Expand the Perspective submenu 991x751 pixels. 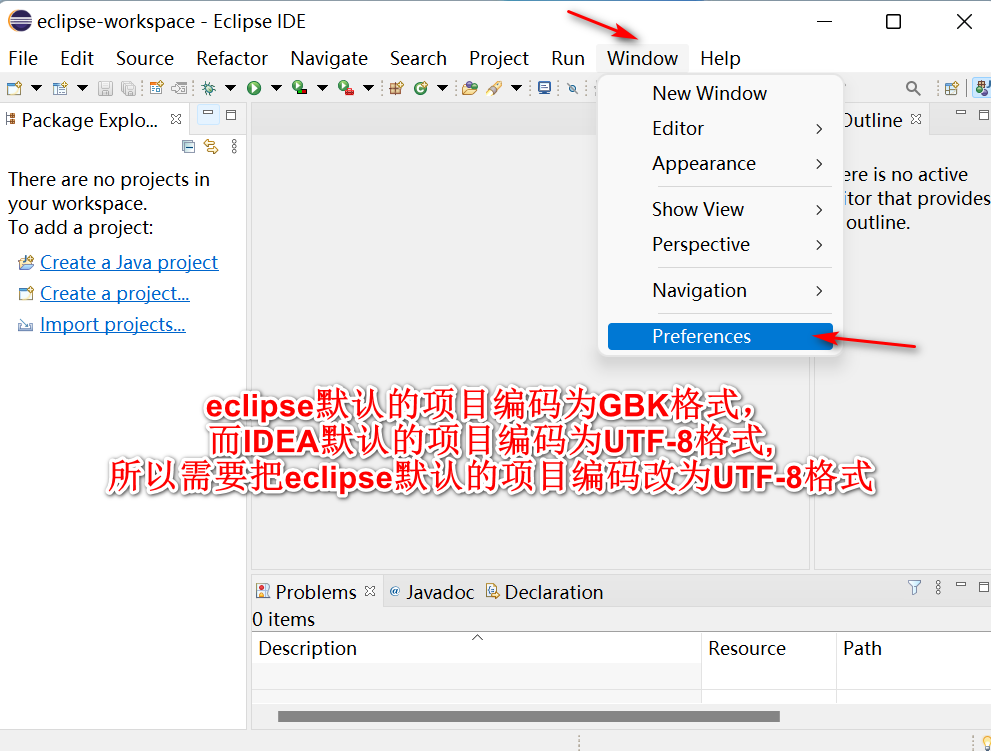click(720, 245)
